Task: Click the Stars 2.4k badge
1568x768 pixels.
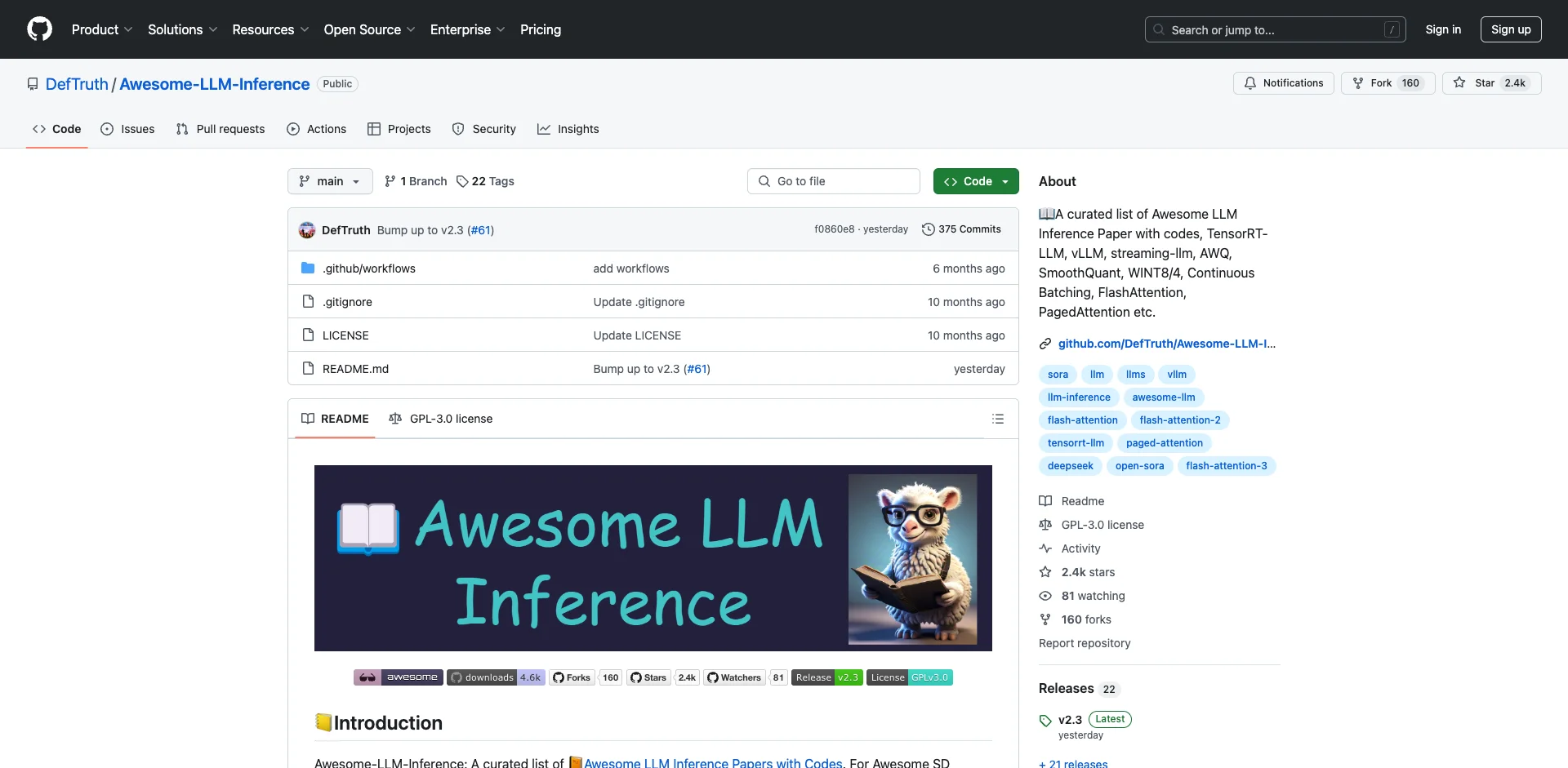Action: pyautogui.click(x=663, y=677)
